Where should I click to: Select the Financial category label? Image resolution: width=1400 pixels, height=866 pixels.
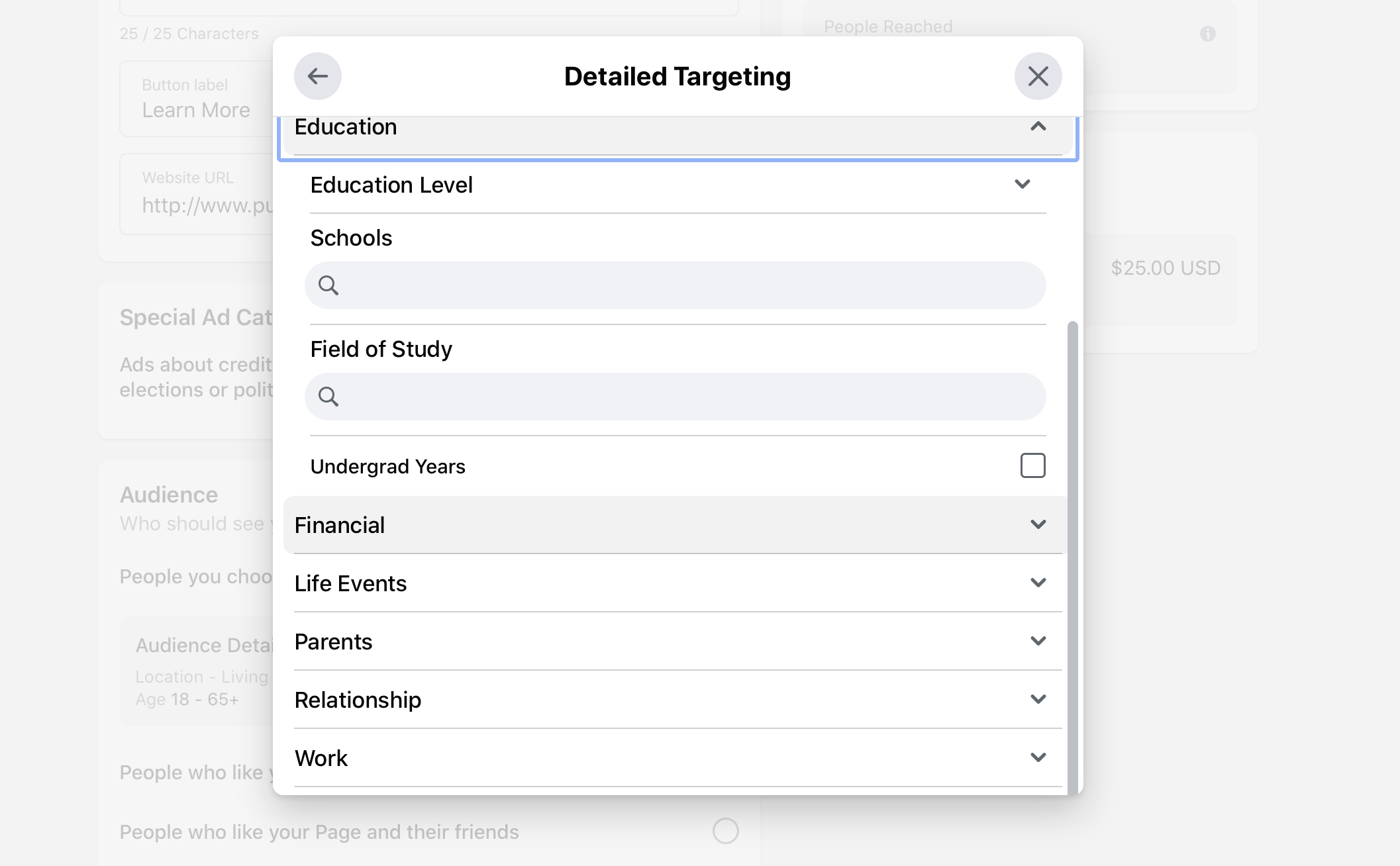point(339,524)
